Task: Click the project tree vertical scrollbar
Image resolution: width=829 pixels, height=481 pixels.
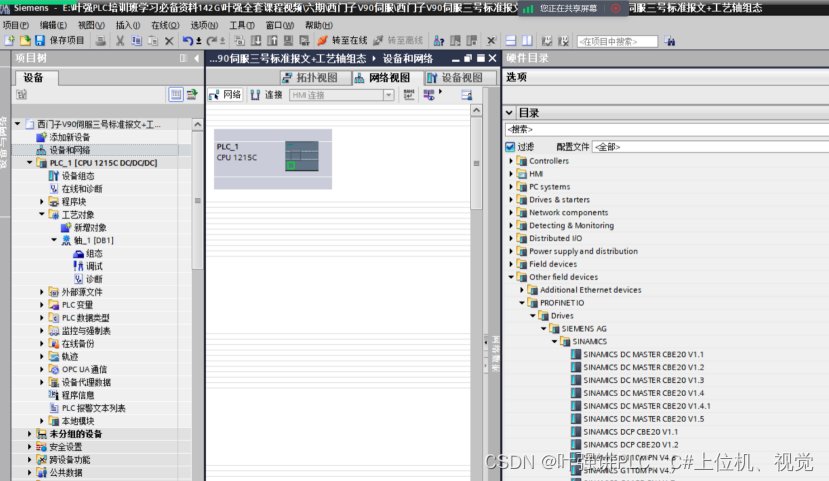Action: 198,201
